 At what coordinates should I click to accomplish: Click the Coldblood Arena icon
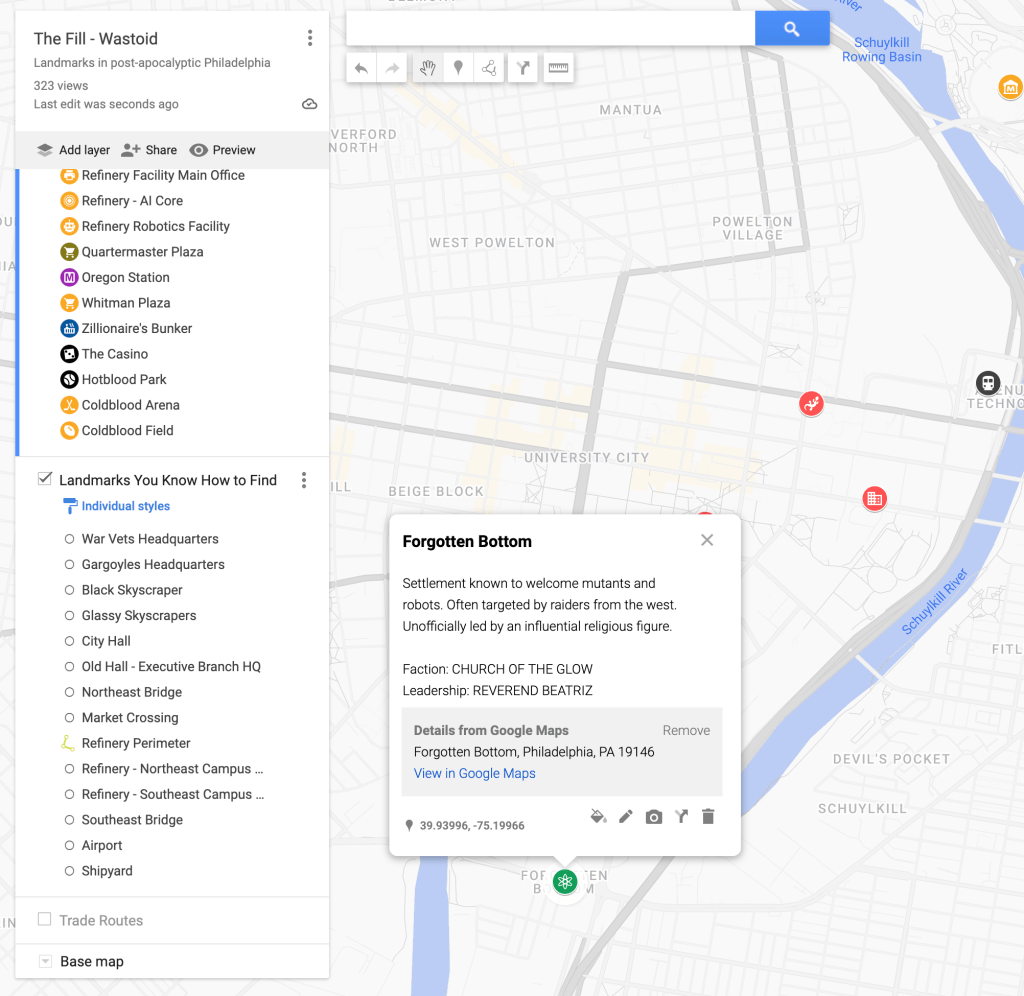[69, 405]
